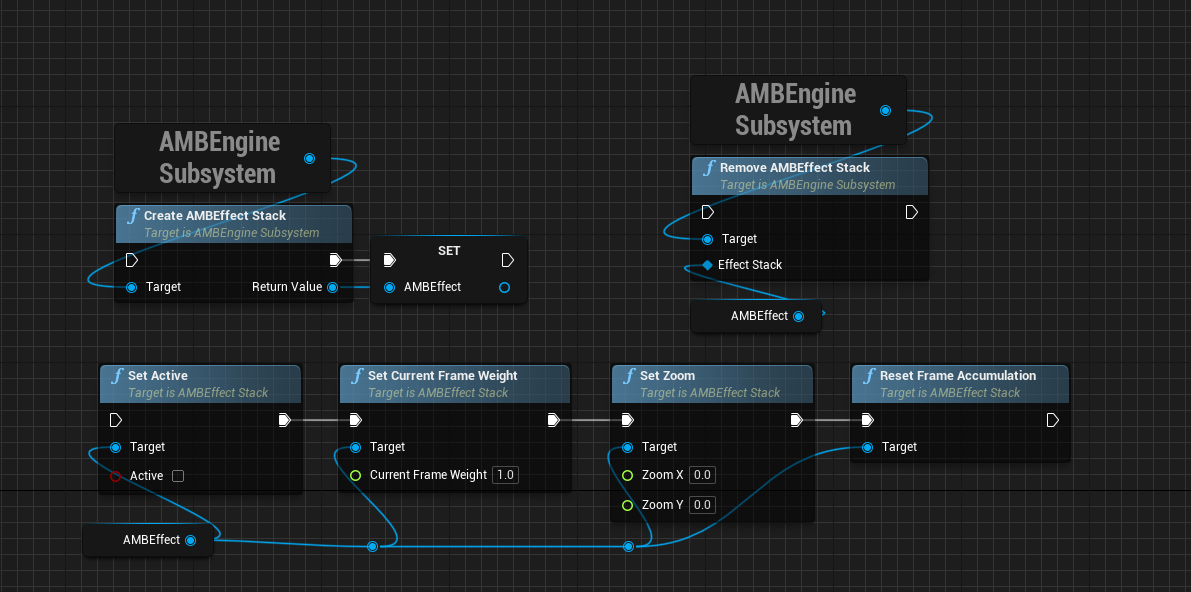The width and height of the screenshot is (1191, 592).
Task: Click the Create AMBEffect Stack exec input pin
Action: click(131, 261)
